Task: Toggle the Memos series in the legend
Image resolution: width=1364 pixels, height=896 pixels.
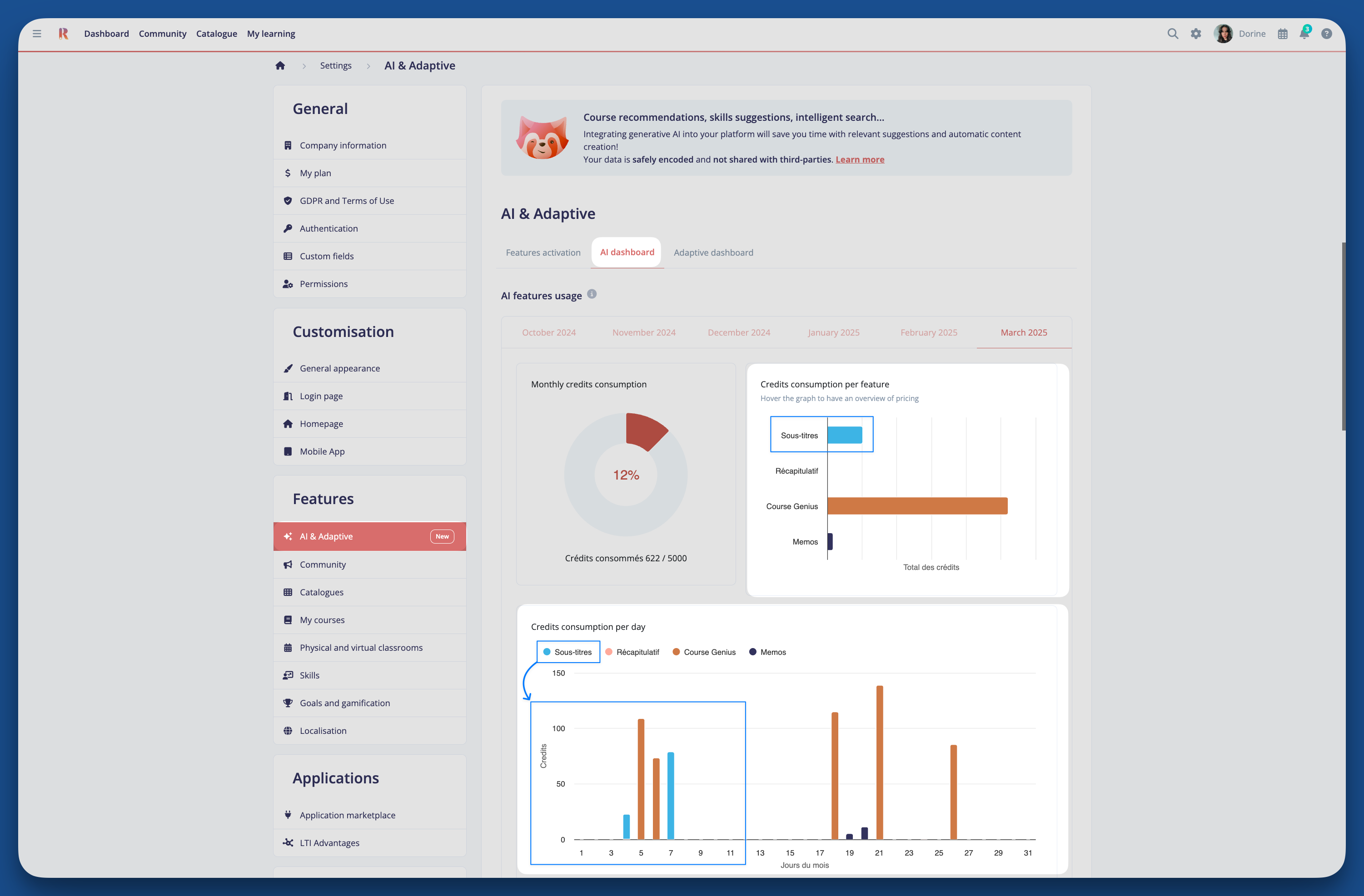Action: pos(767,651)
